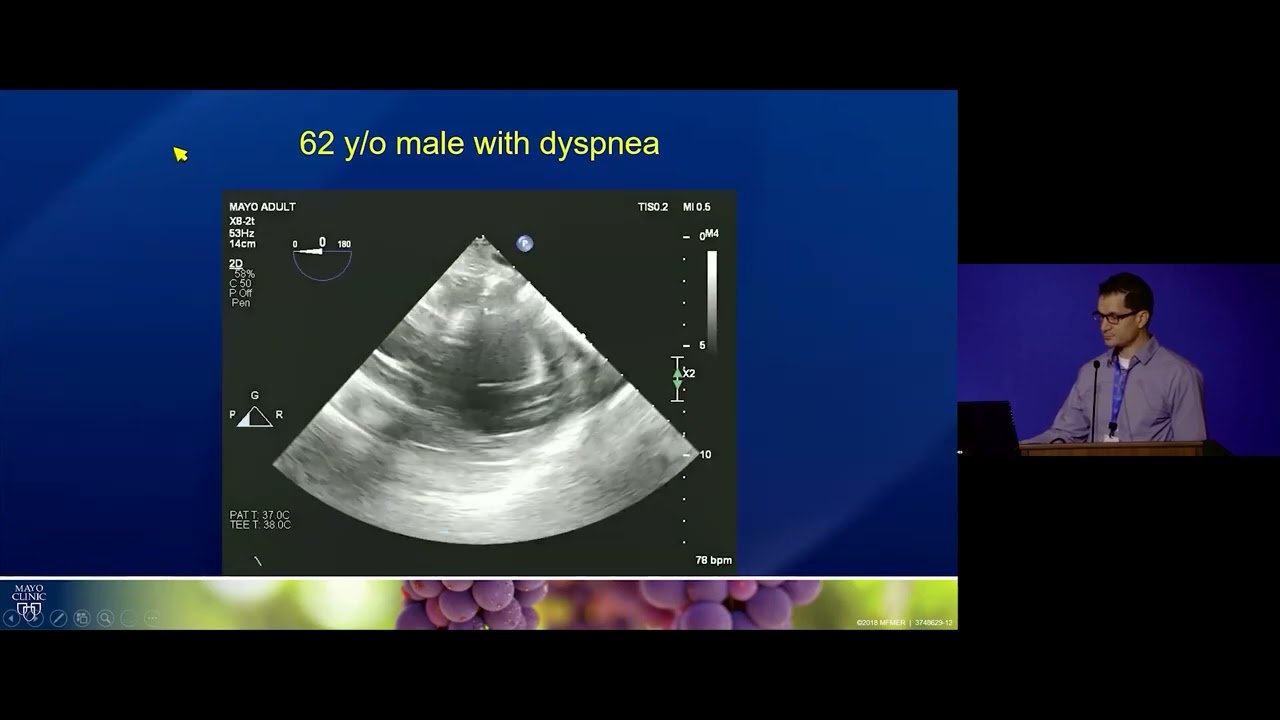Click the speaker video panel

pos(1119,360)
